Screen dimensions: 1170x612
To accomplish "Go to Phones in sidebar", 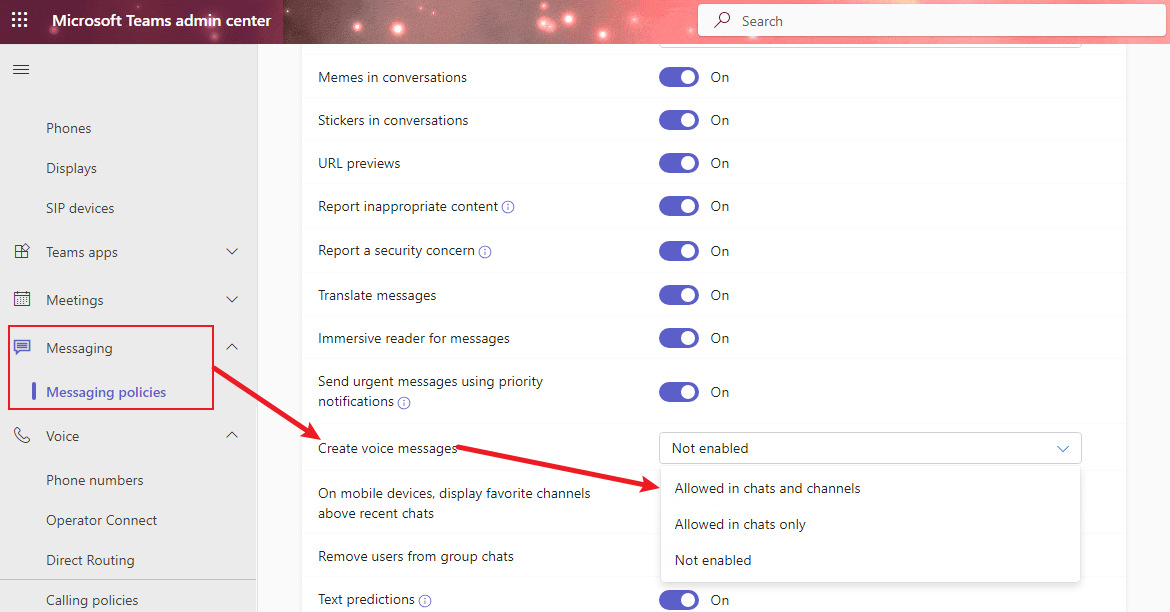I will pyautogui.click(x=69, y=128).
